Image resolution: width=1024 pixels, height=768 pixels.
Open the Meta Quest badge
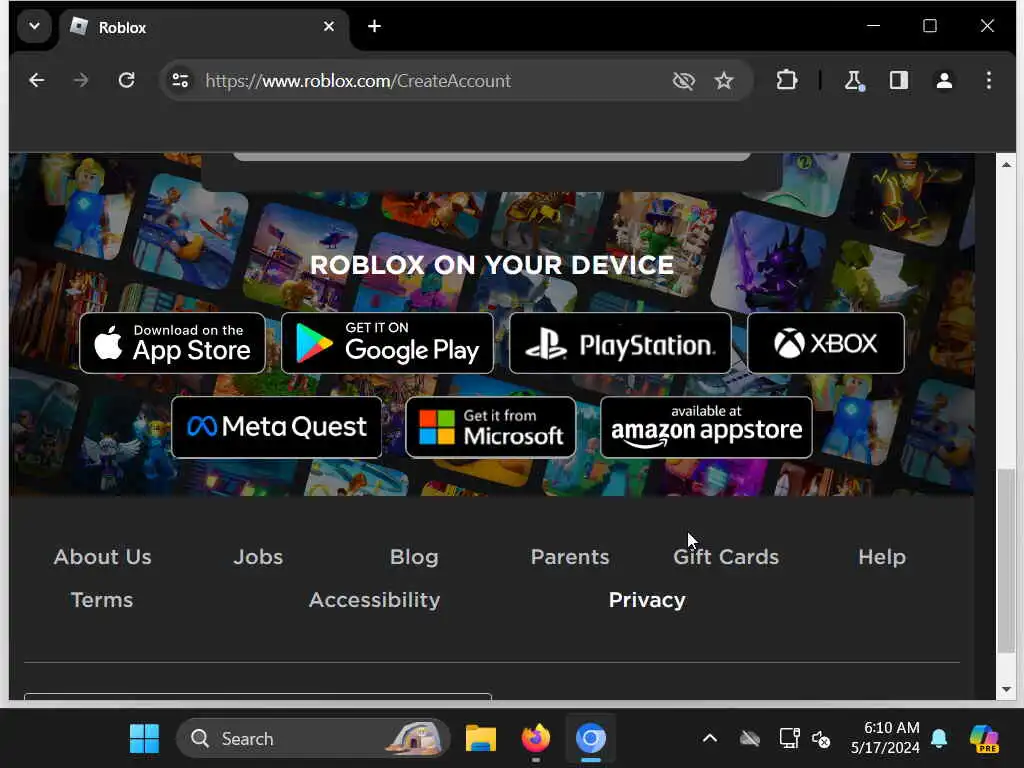click(x=276, y=427)
